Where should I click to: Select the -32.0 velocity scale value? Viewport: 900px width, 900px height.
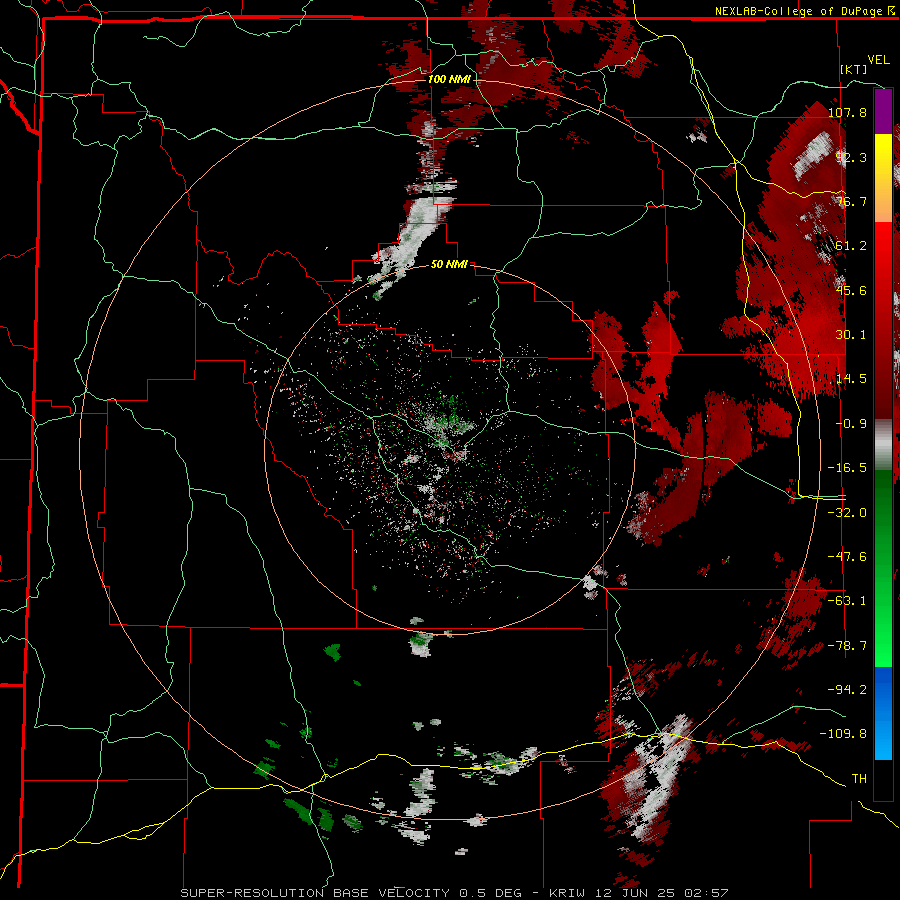pos(848,513)
